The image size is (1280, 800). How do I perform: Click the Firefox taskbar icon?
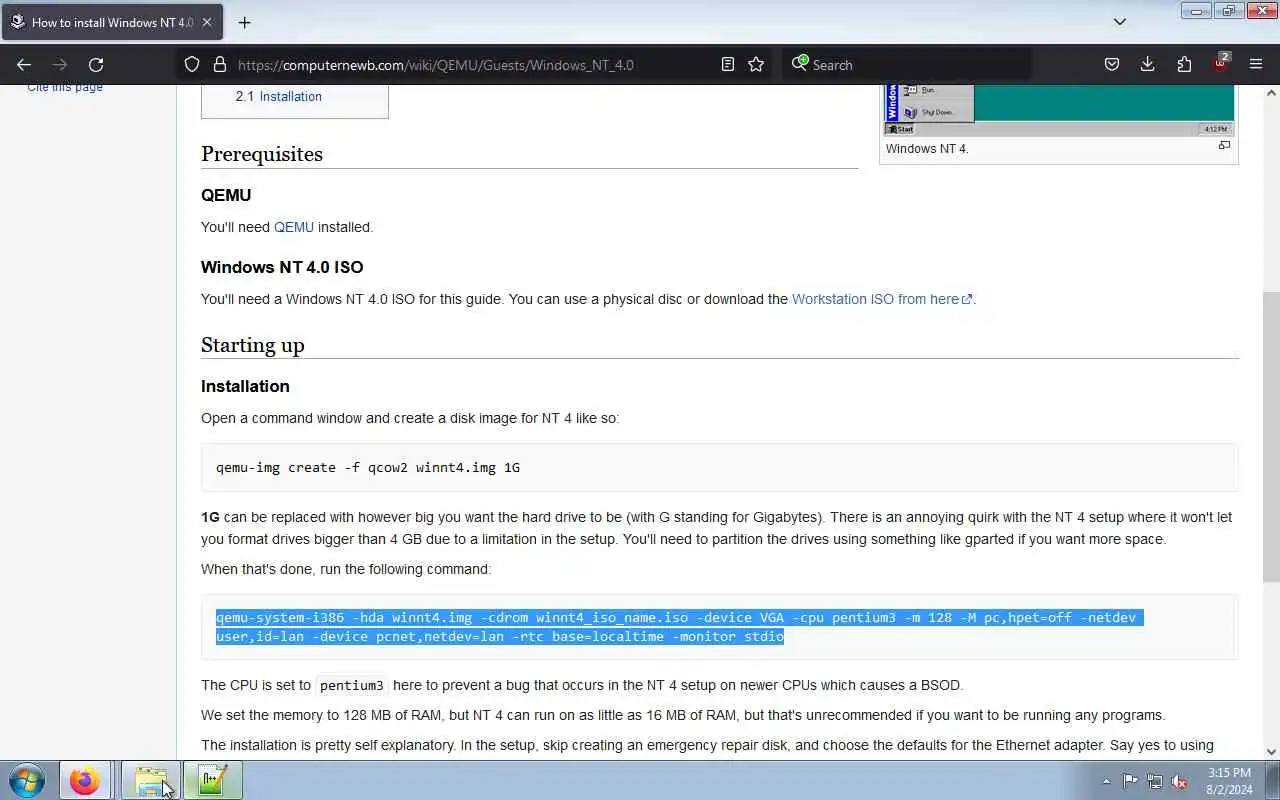(85, 781)
